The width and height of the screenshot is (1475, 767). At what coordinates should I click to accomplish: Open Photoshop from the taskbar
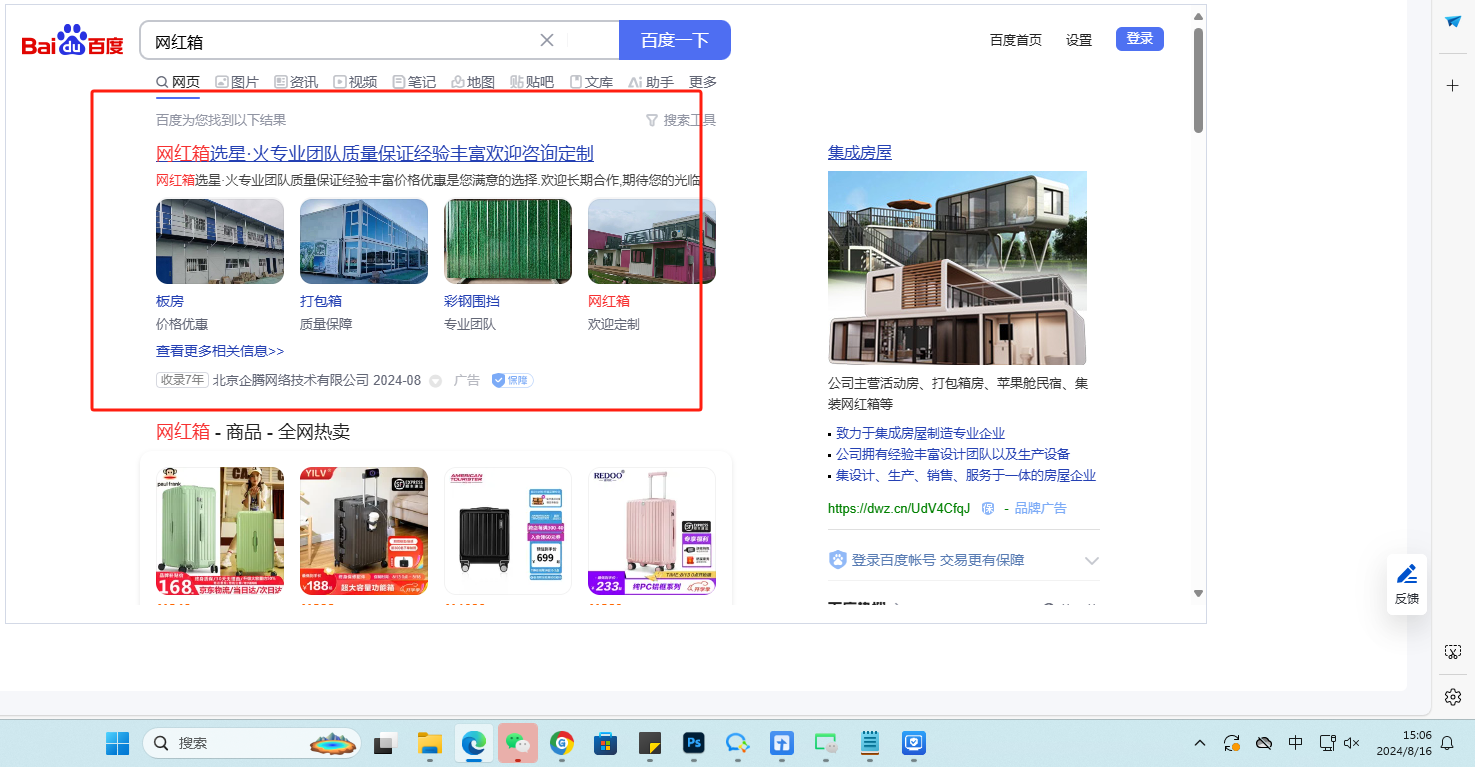[x=693, y=743]
